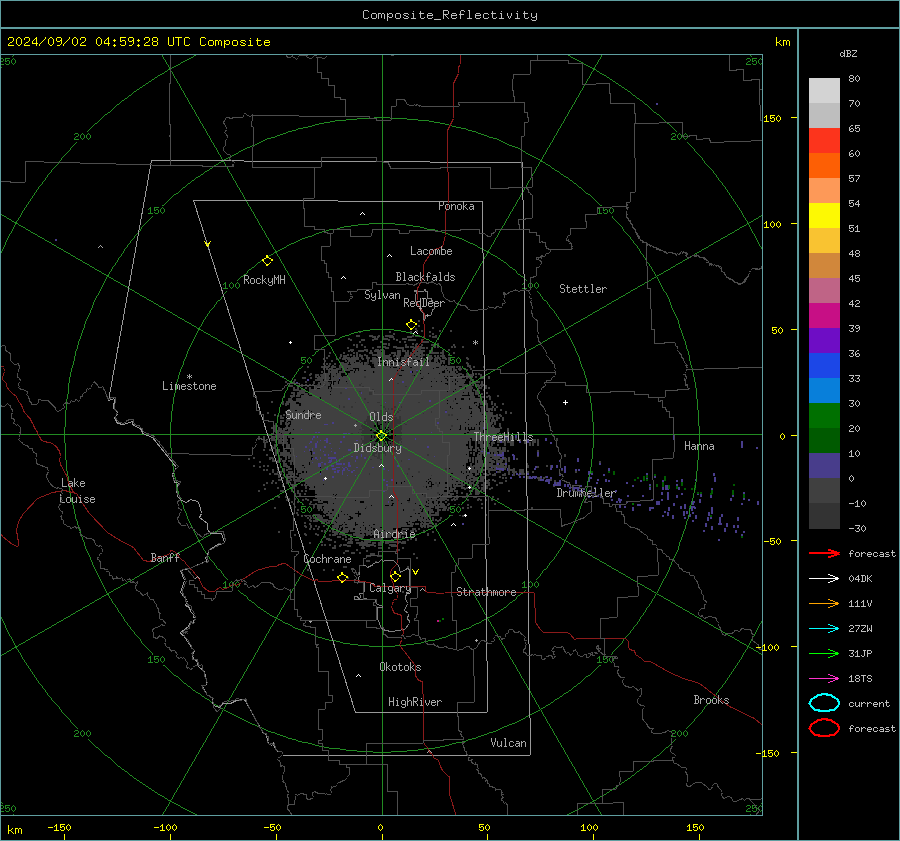Click the green 31JP arrow icon
The image size is (900, 841).
(824, 653)
